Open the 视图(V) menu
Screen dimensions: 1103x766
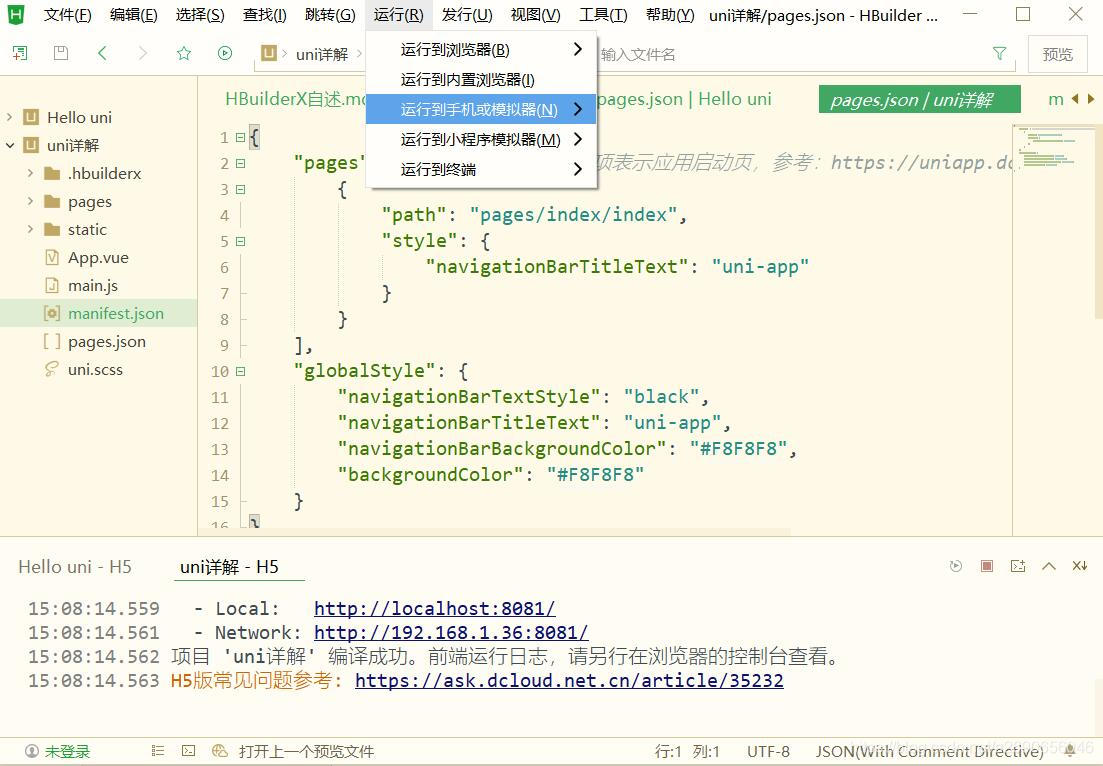tap(535, 15)
